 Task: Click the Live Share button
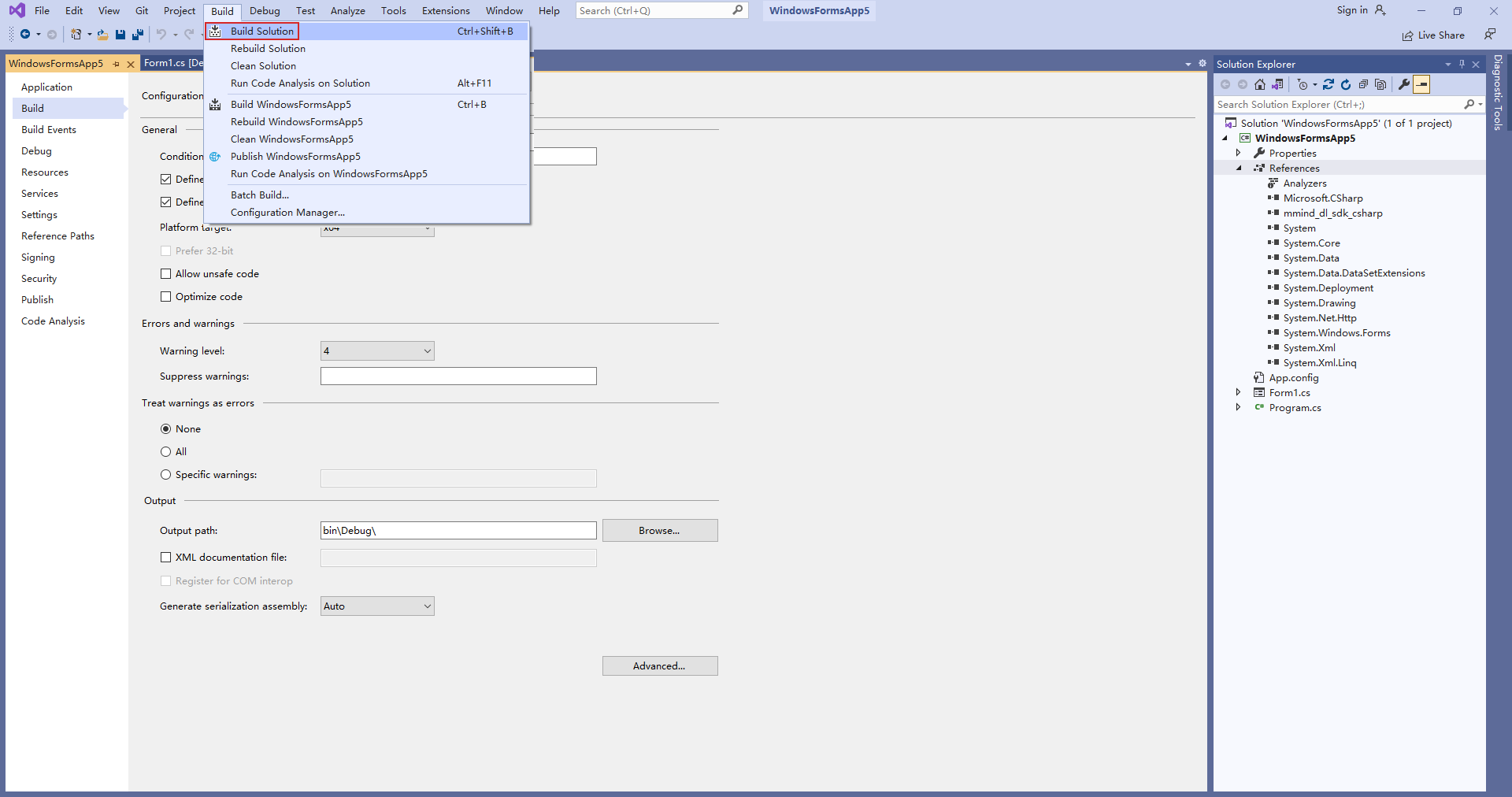click(1433, 35)
